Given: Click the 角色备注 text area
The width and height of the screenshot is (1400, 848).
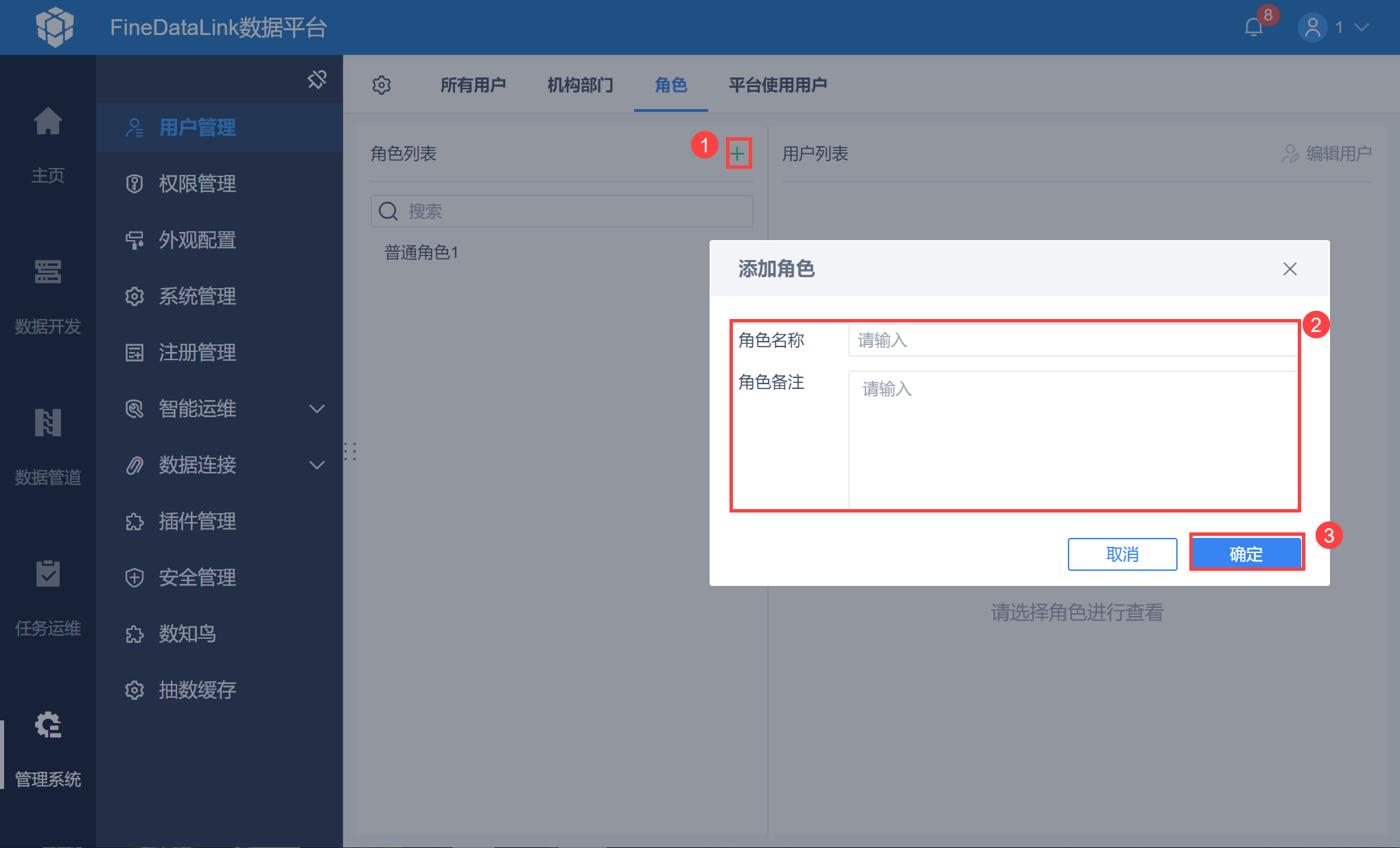Looking at the screenshot, I should click(x=1073, y=440).
